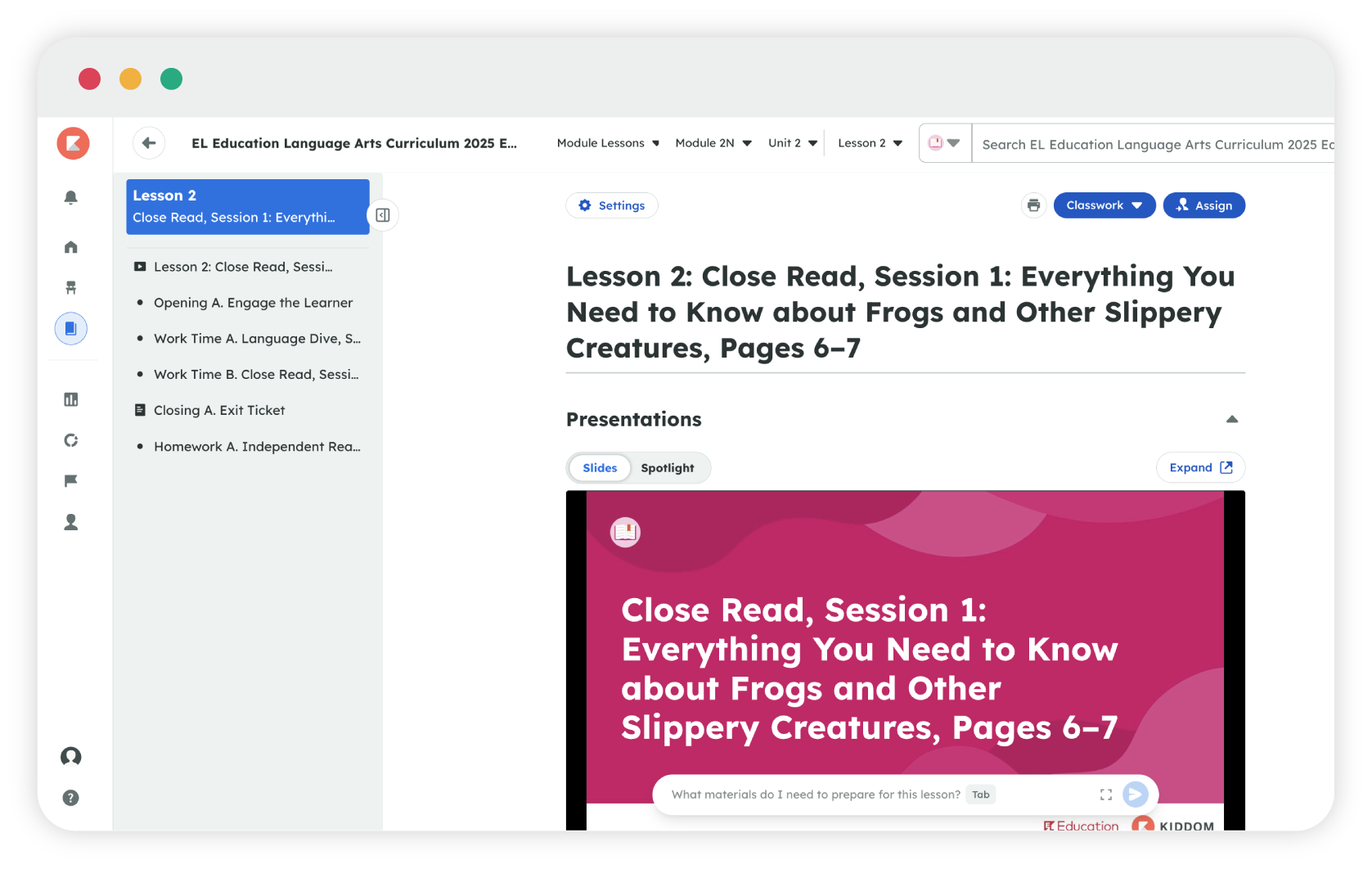Viewport: 1372px width, 869px height.
Task: Open notifications bell in sidebar
Action: pos(71,197)
